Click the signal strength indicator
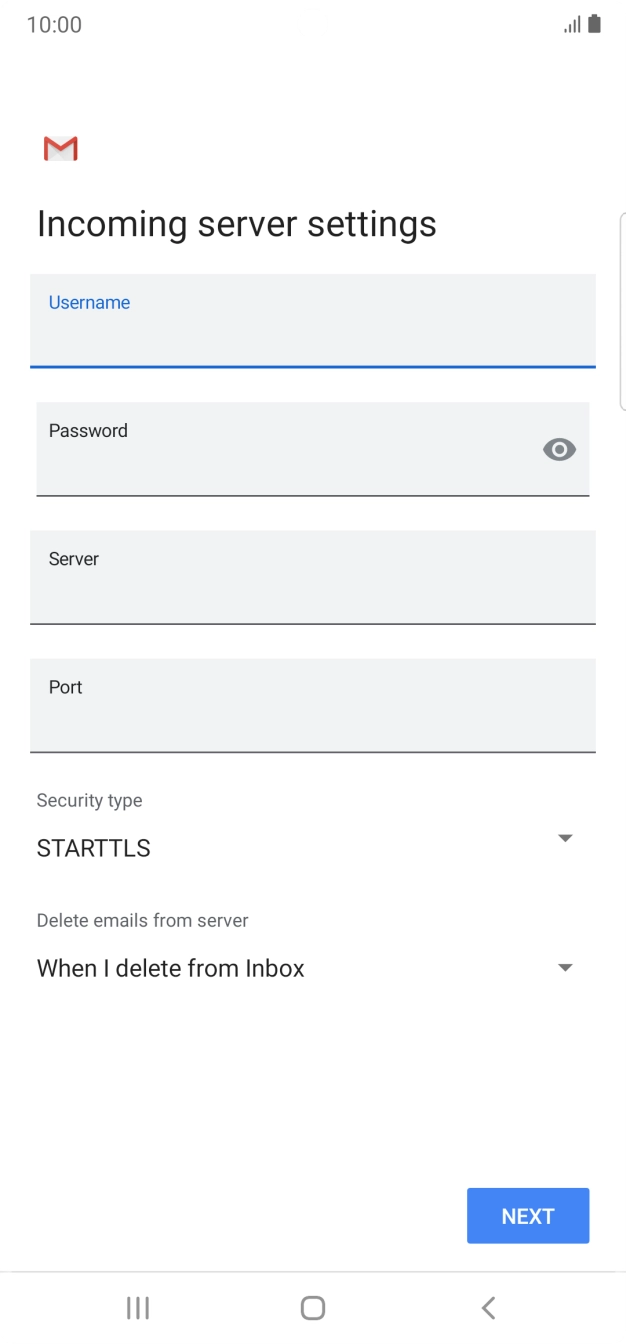Image resolution: width=626 pixels, height=1344 pixels. pyautogui.click(x=569, y=24)
